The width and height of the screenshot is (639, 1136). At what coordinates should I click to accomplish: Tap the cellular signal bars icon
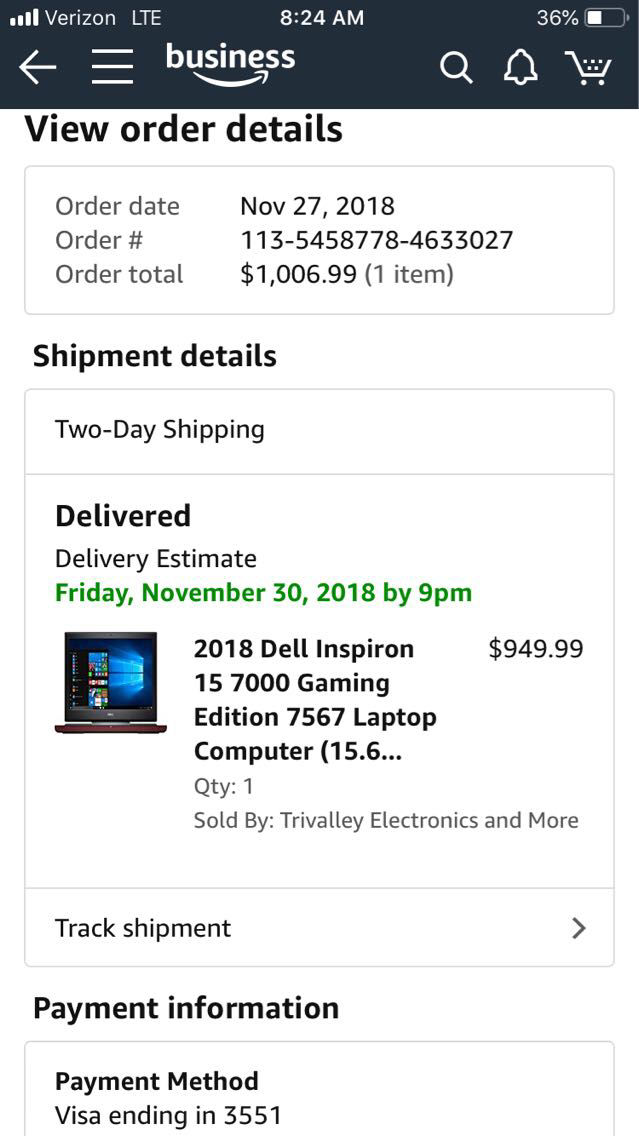click(23, 18)
